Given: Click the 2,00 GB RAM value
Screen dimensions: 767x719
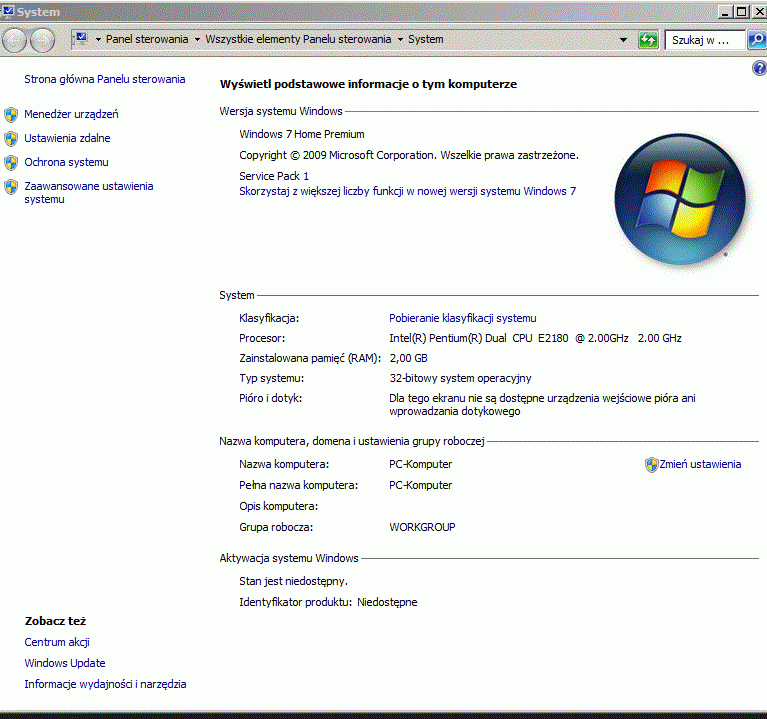Looking at the screenshot, I should point(408,359).
